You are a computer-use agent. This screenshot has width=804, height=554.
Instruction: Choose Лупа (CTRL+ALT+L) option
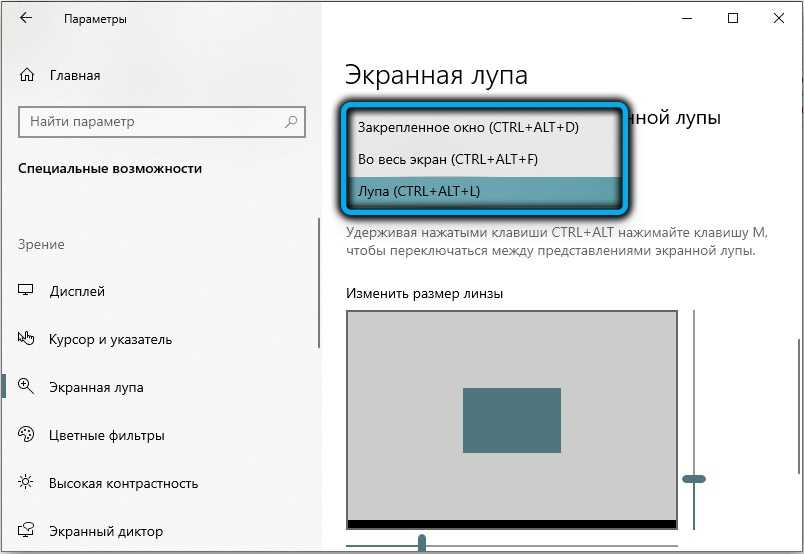pyautogui.click(x=484, y=191)
